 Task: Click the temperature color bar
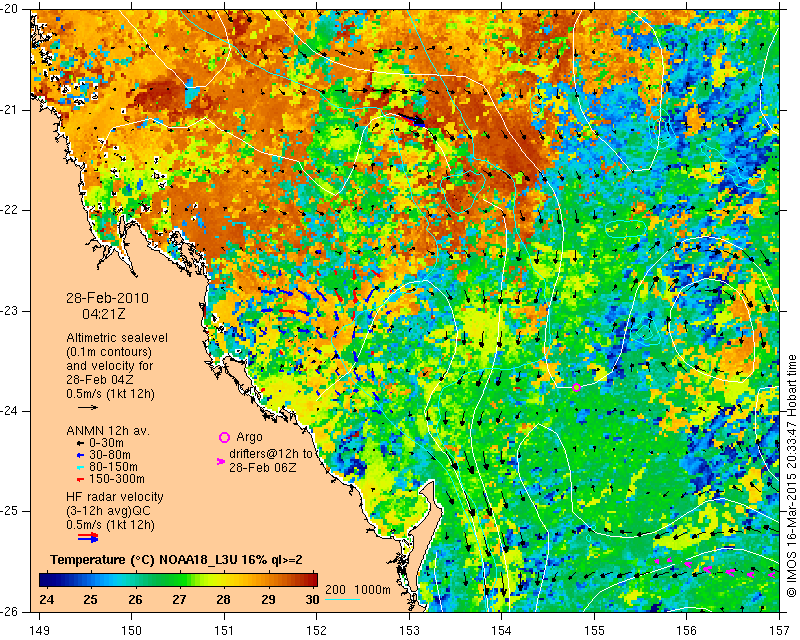tap(179, 580)
